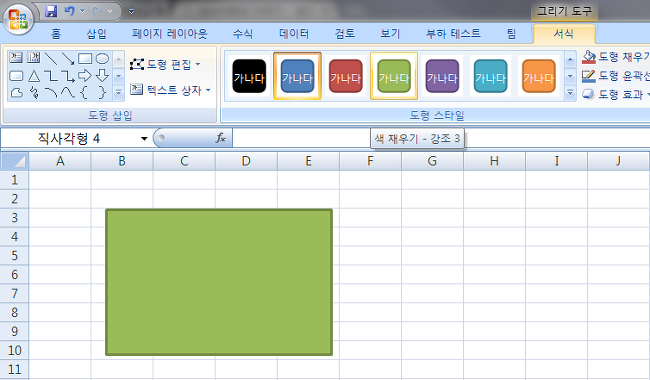Open the 텍스트 상자 dropdown
Viewport: 650px width, 380px height.
pos(170,90)
